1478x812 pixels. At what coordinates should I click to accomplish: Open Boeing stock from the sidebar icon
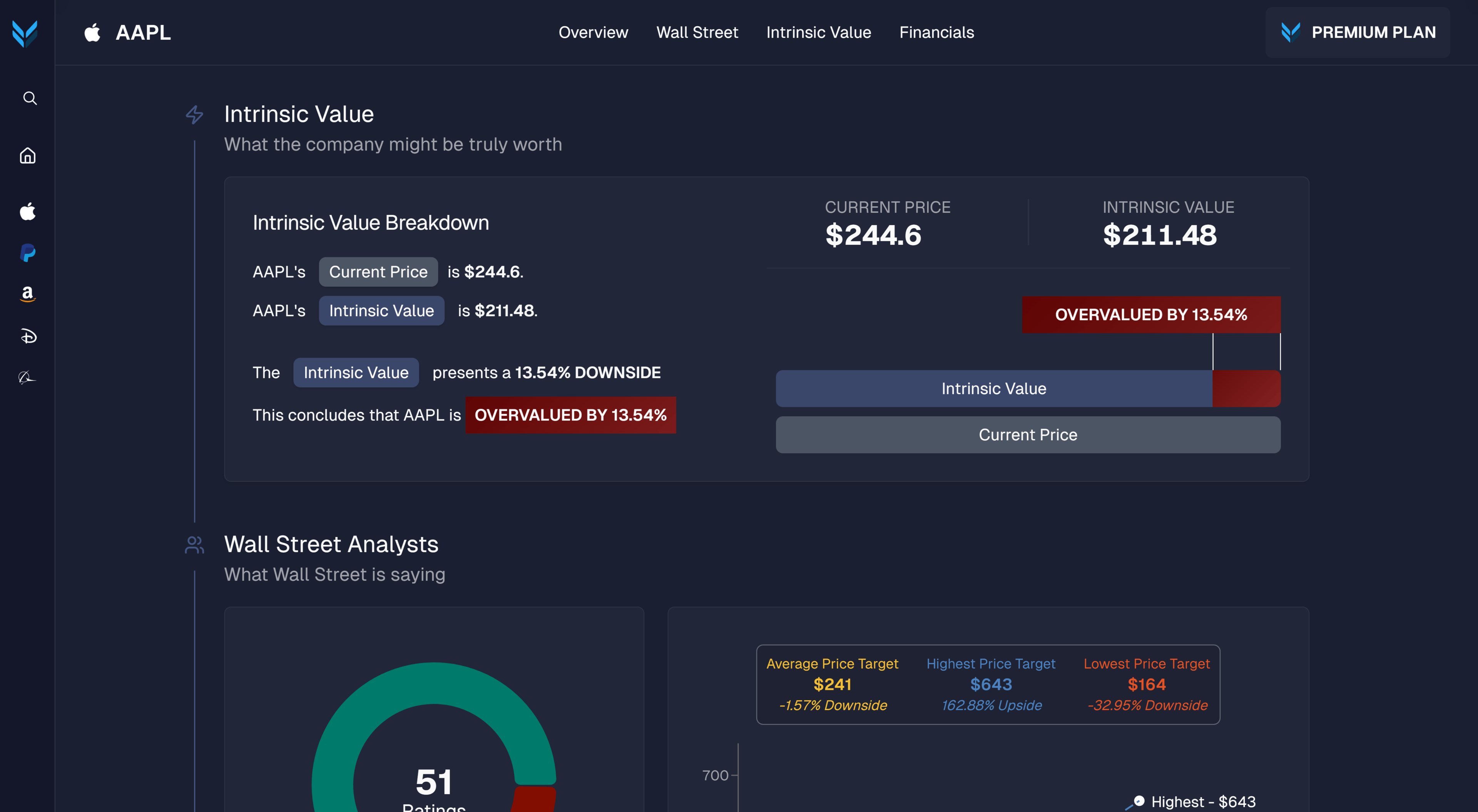27,377
